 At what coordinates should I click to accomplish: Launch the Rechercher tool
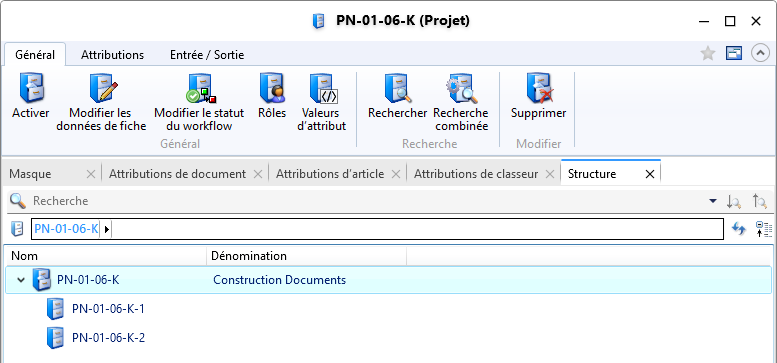397,97
